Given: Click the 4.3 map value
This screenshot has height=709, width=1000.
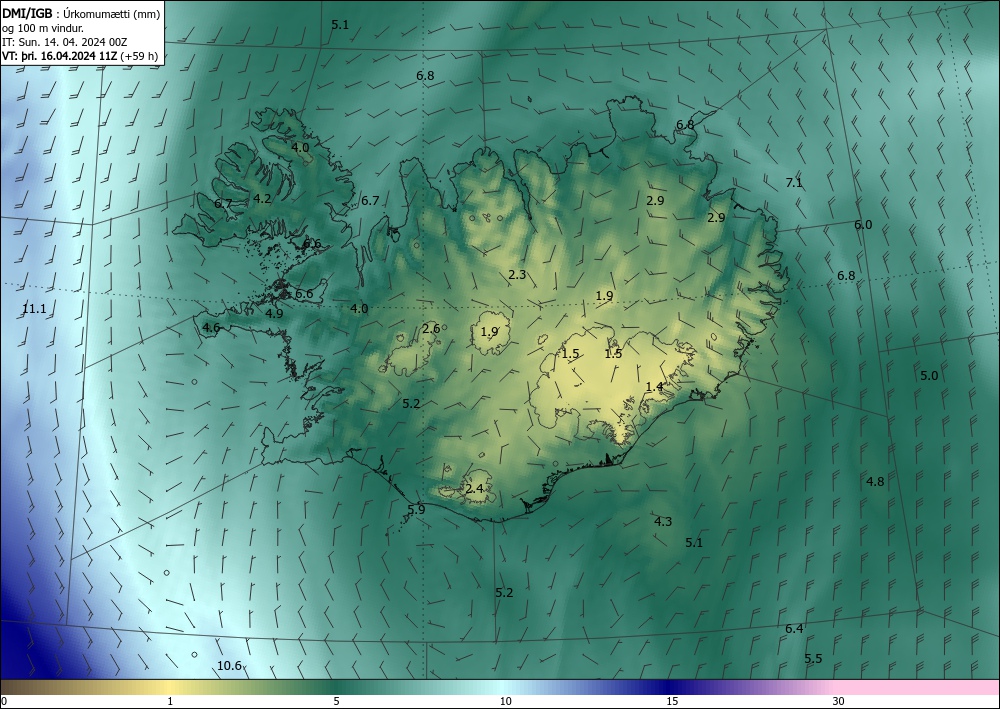Looking at the screenshot, I should pyautogui.click(x=663, y=522).
